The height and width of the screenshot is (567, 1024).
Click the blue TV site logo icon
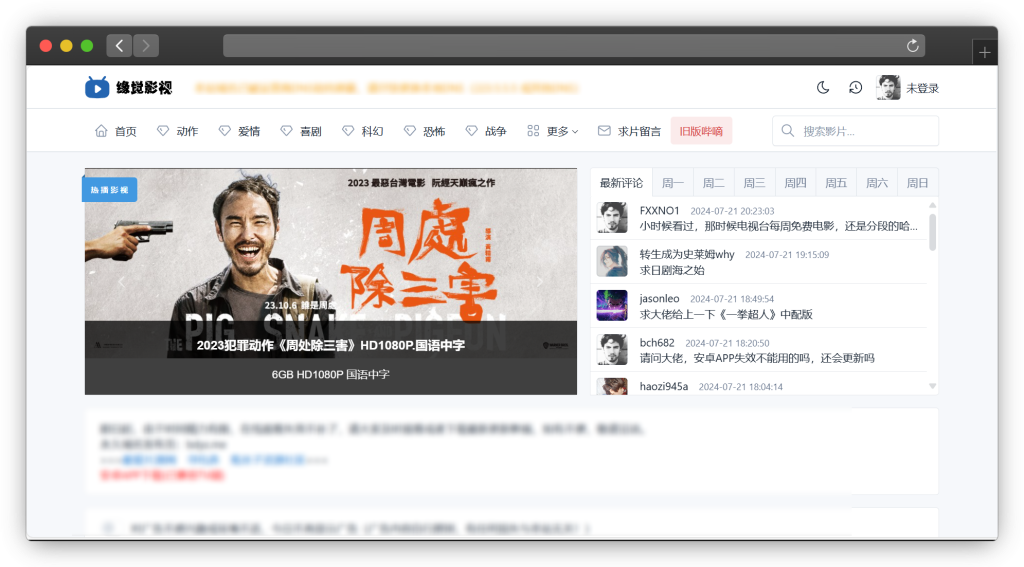(x=97, y=88)
